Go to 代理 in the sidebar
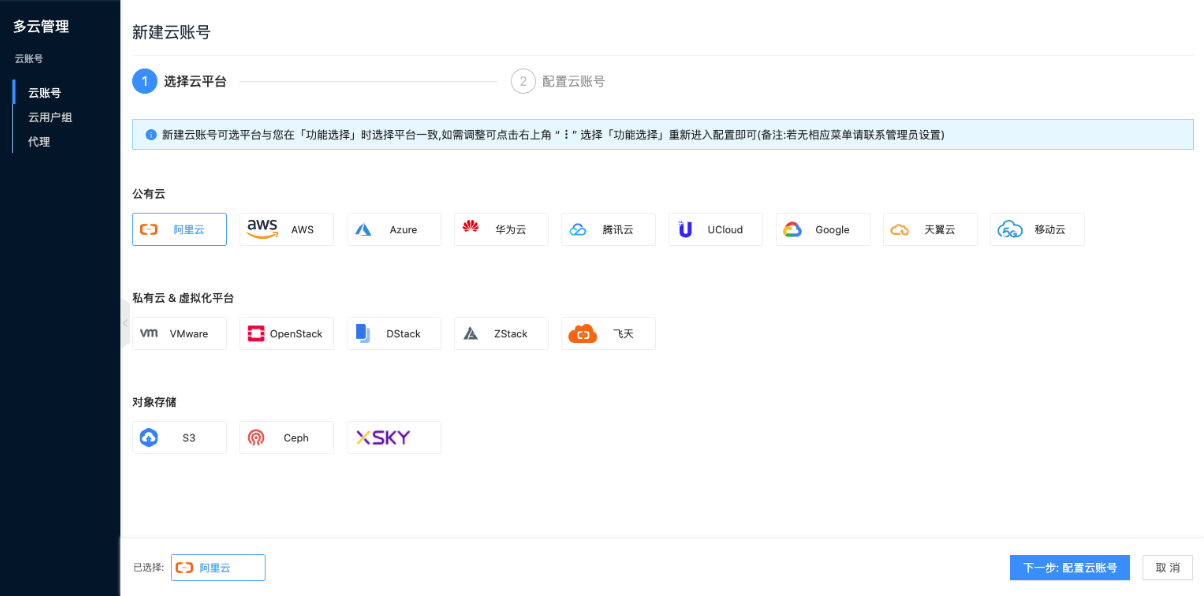Viewport: 1204px width, 596px height. [x=39, y=141]
